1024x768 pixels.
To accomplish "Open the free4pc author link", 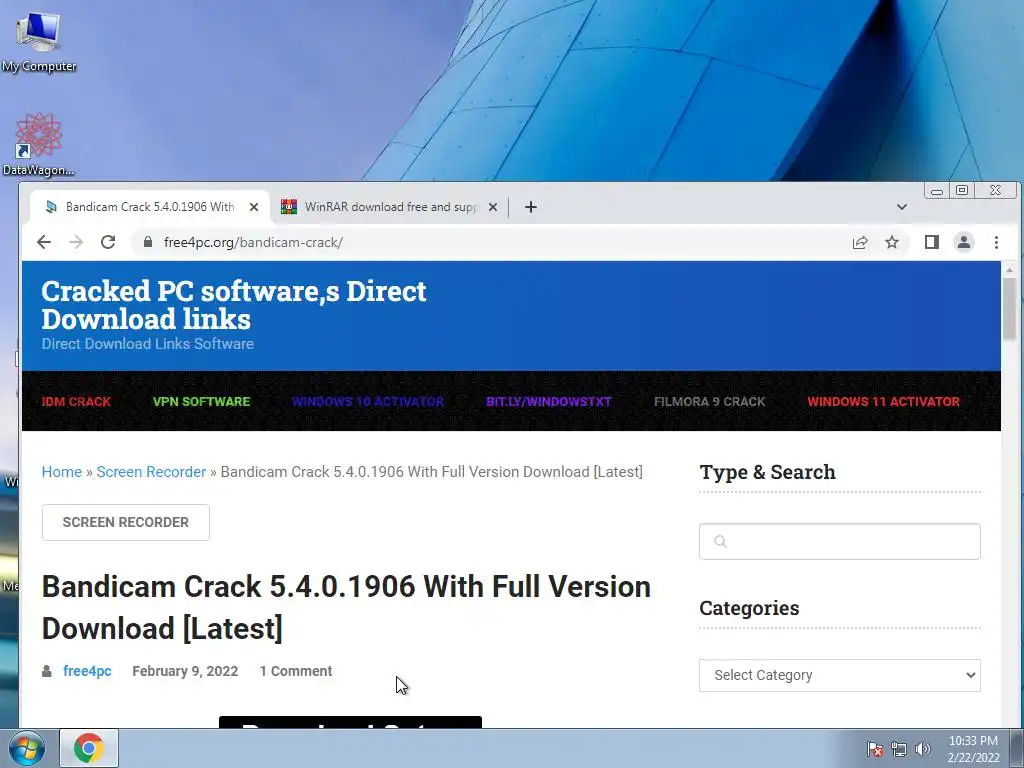I will [x=87, y=671].
